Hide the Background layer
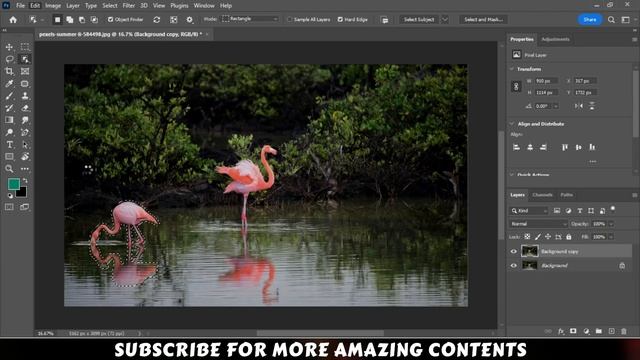The width and height of the screenshot is (640, 360). tap(514, 266)
